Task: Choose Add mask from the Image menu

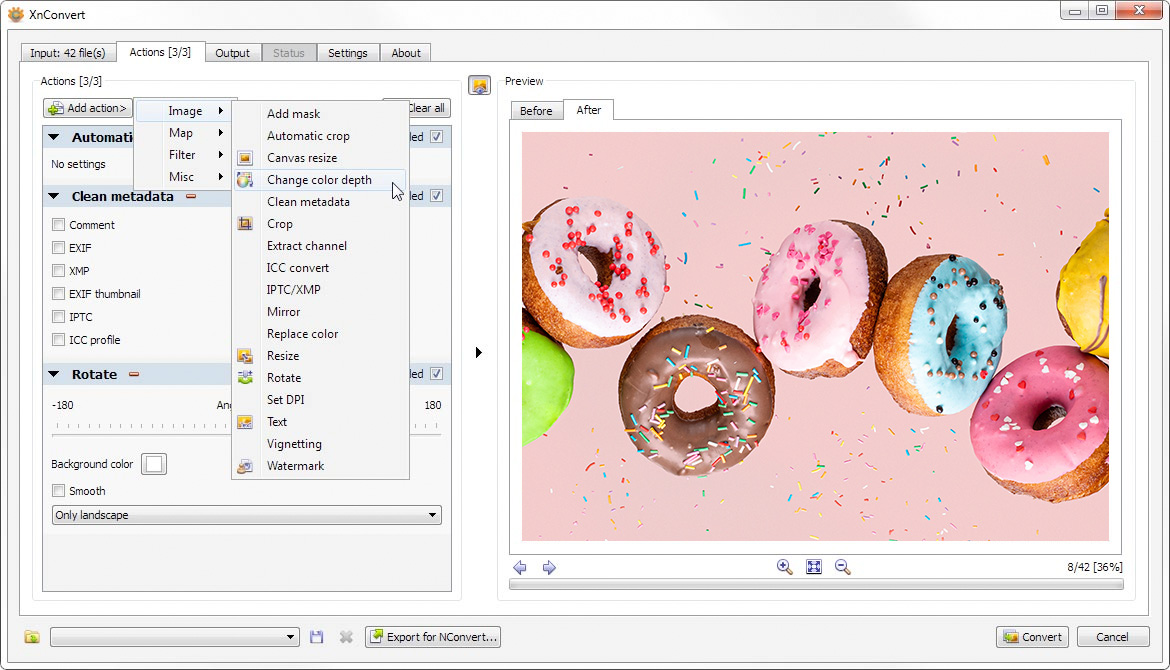Action: coord(321,113)
